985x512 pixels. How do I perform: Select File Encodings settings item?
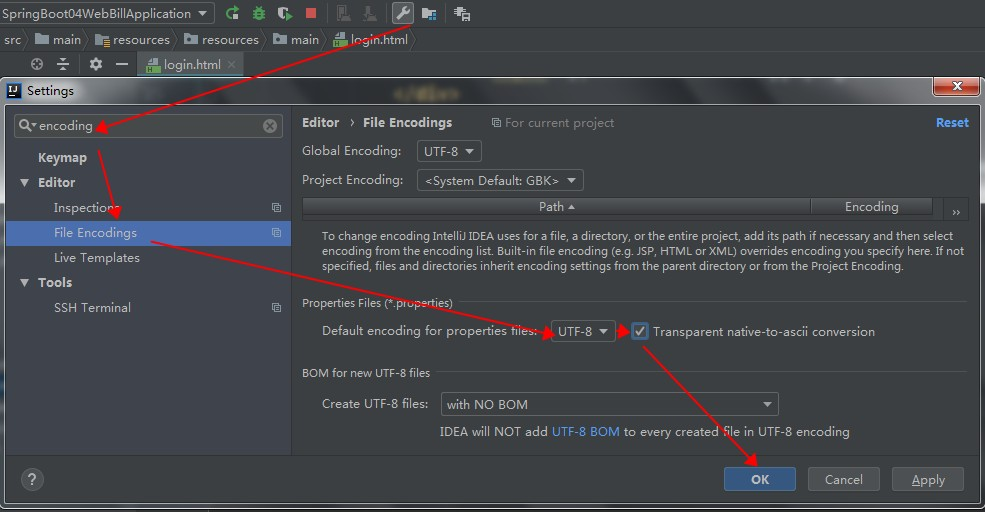(148, 232)
